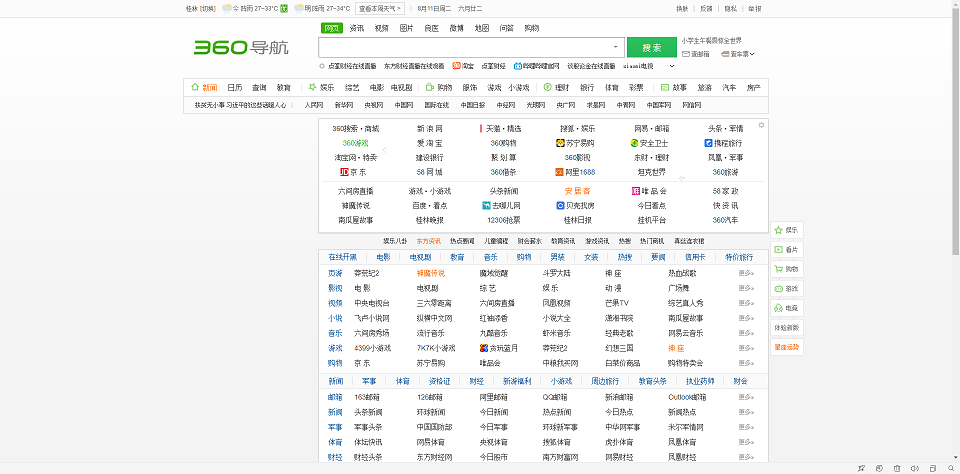This screenshot has width=960, height=474.
Task: Switch to the 视频 search tab
Action: click(x=382, y=28)
